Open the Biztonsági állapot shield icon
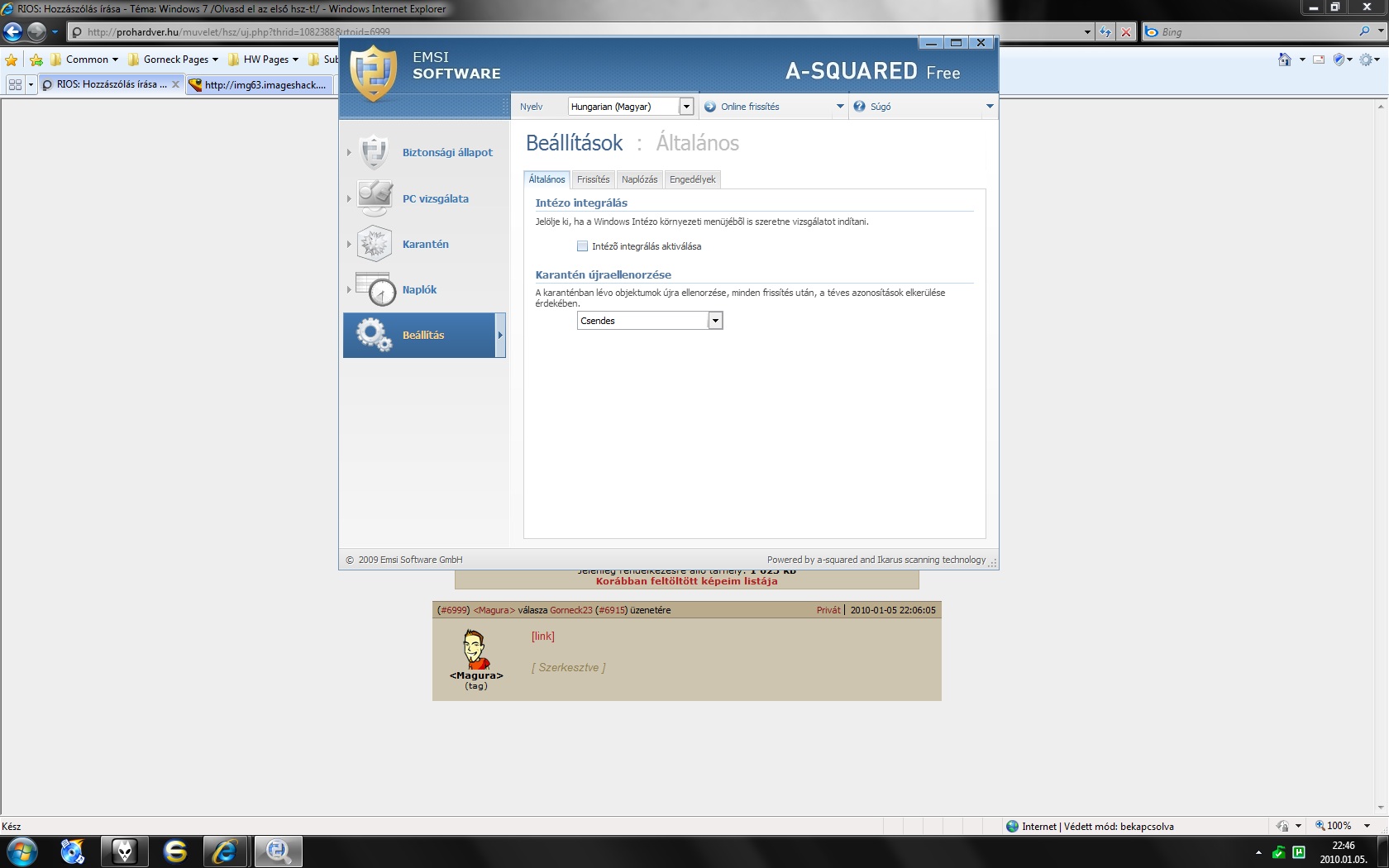 coord(375,152)
